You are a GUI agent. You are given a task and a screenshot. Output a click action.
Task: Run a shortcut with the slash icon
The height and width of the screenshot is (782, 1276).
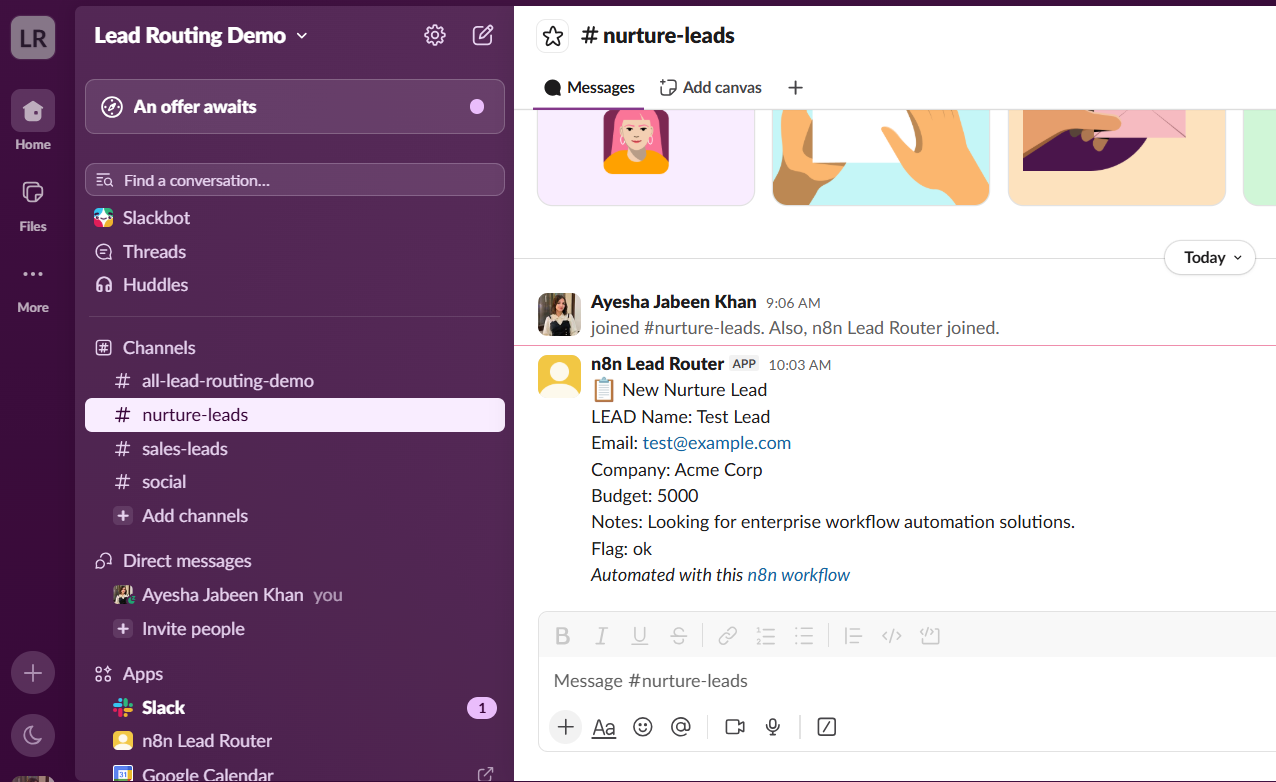[x=827, y=727]
